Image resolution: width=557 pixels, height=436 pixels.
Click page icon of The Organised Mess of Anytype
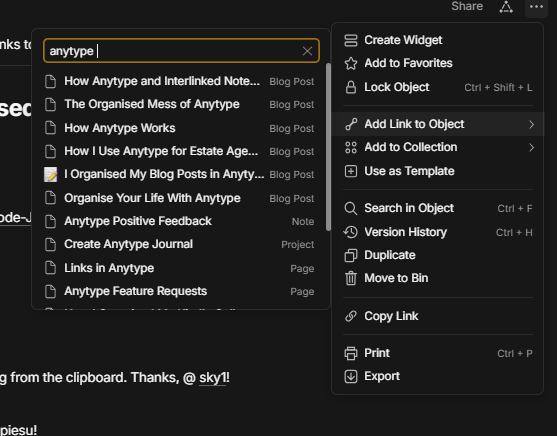[x=50, y=104]
